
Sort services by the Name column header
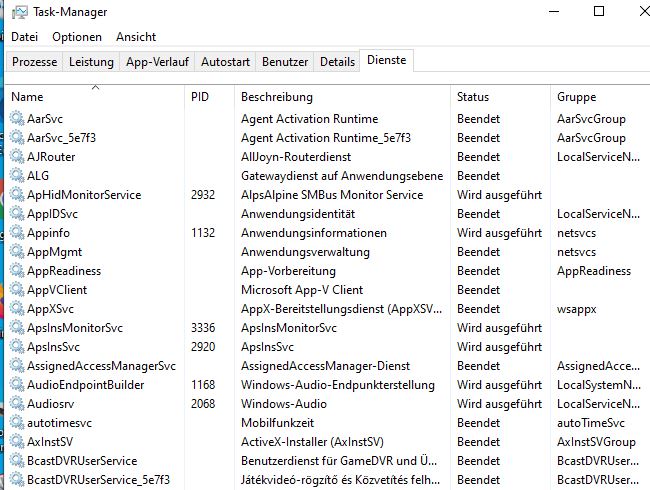coord(95,97)
